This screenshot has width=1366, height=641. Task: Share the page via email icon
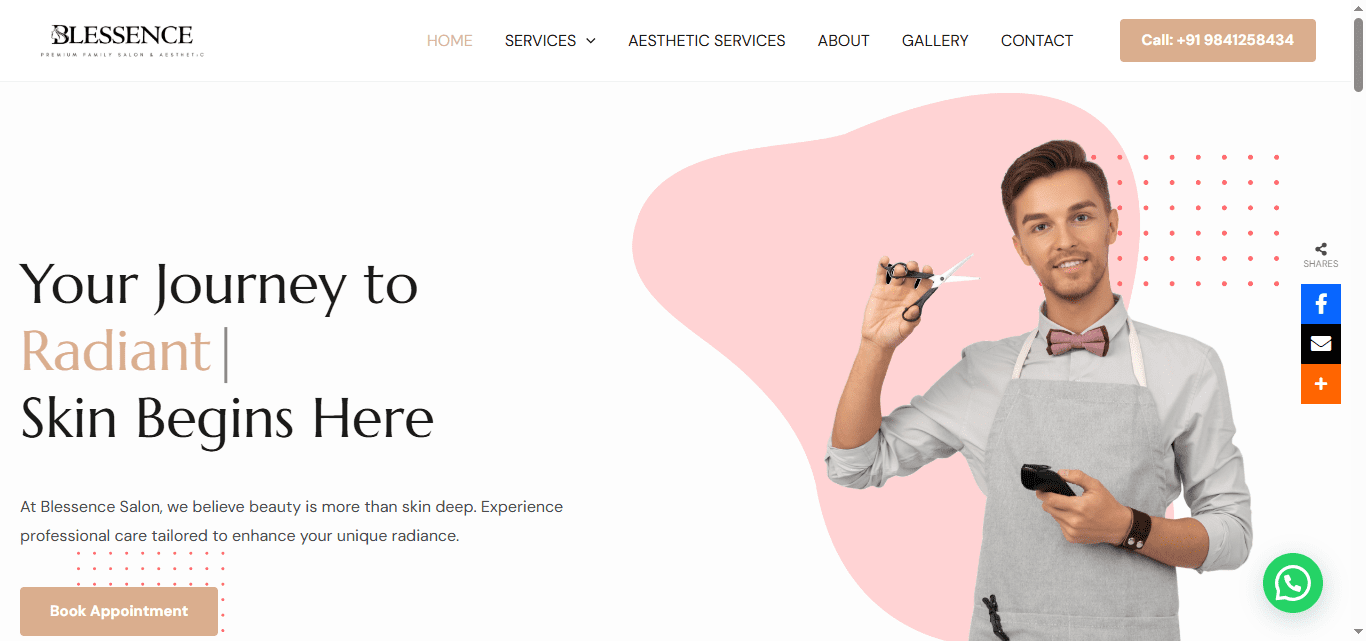pos(1320,344)
